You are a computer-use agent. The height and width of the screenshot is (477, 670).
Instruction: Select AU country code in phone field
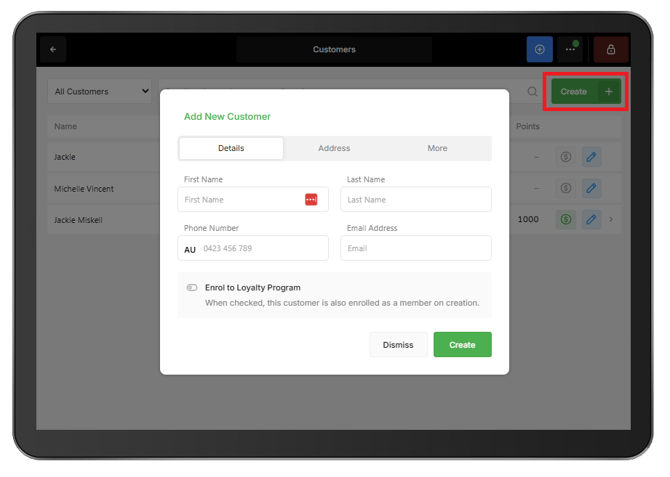click(x=190, y=250)
